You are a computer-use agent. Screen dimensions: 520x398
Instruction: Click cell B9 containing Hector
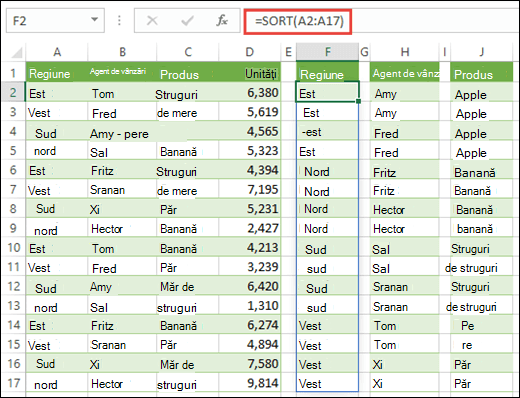(122, 228)
